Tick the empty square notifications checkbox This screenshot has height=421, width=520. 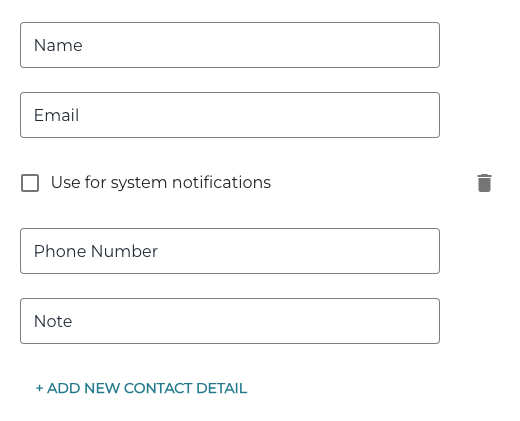pos(30,183)
